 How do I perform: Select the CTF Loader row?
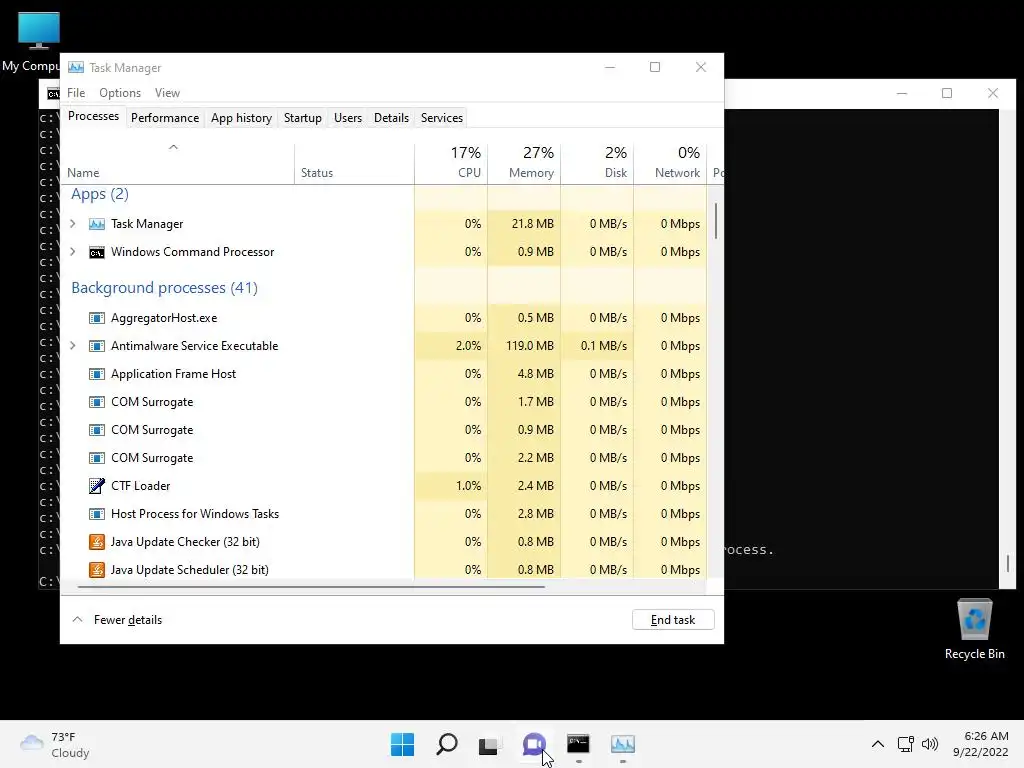point(384,486)
